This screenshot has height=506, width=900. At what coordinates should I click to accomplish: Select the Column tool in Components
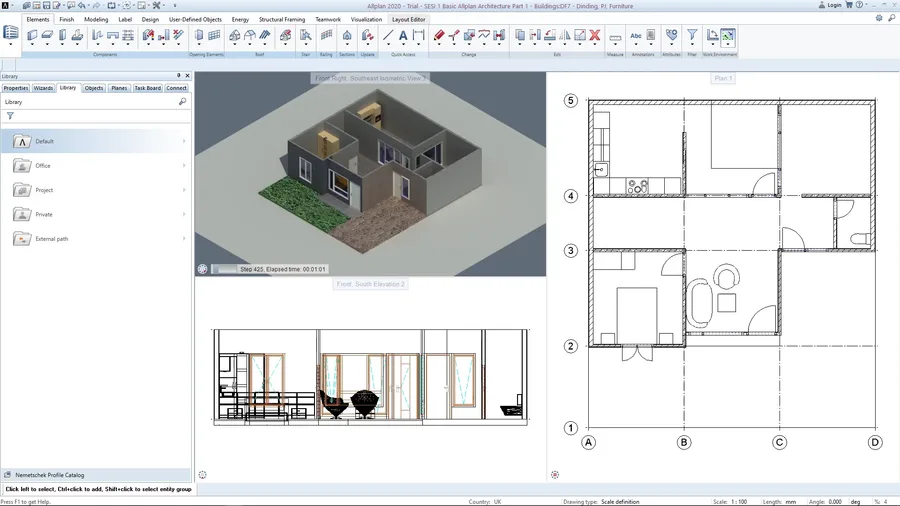(x=62, y=36)
